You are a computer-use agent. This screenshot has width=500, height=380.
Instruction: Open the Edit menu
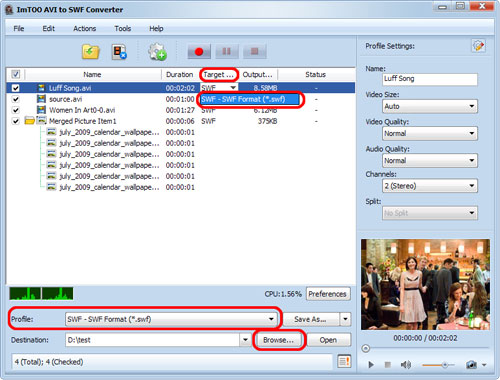coord(49,29)
